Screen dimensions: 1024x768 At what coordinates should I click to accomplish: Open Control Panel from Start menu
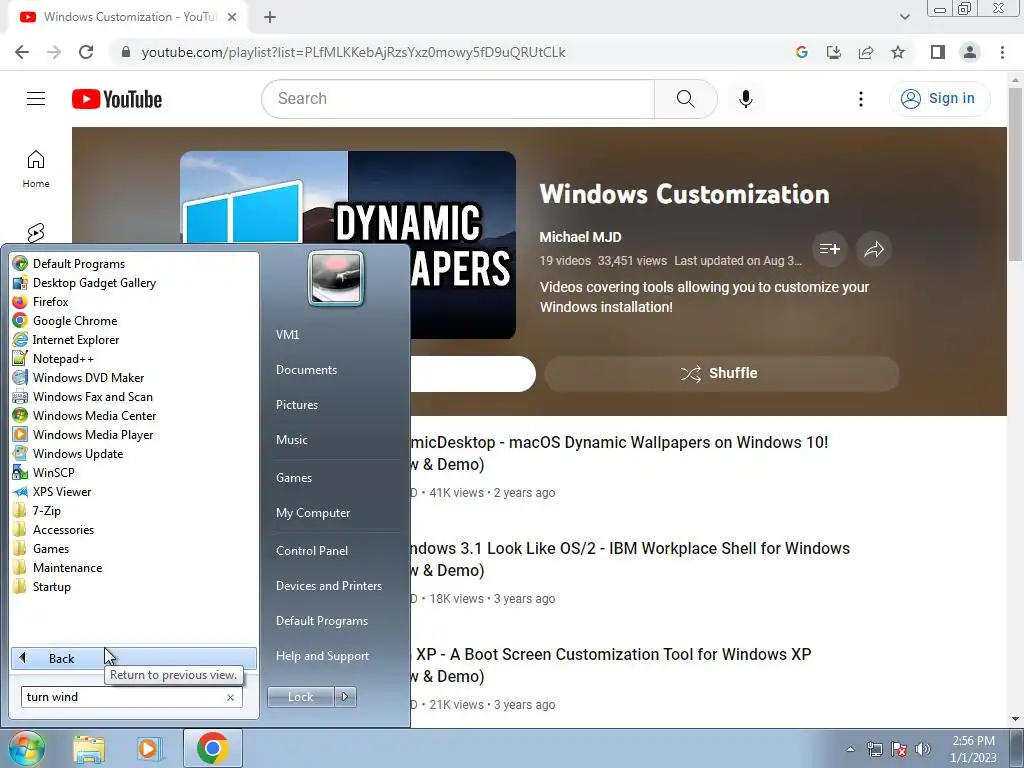point(312,551)
